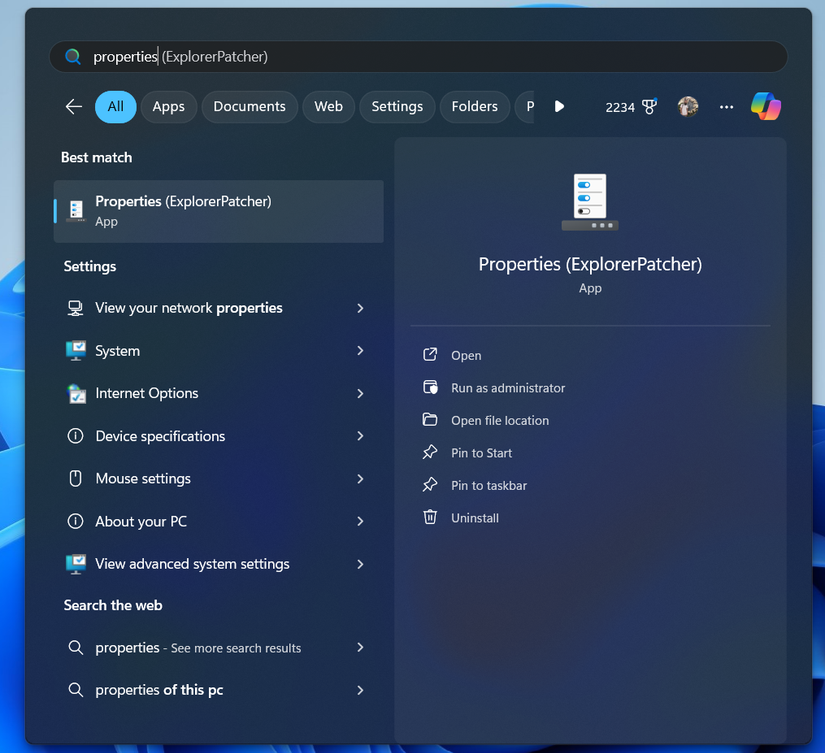Click the back arrow above Best match
The width and height of the screenshot is (825, 753).
(73, 106)
